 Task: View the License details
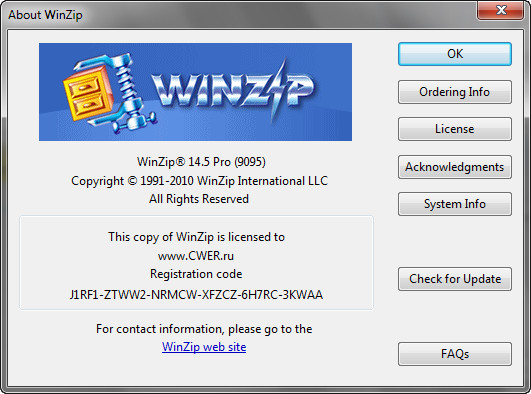click(455, 129)
